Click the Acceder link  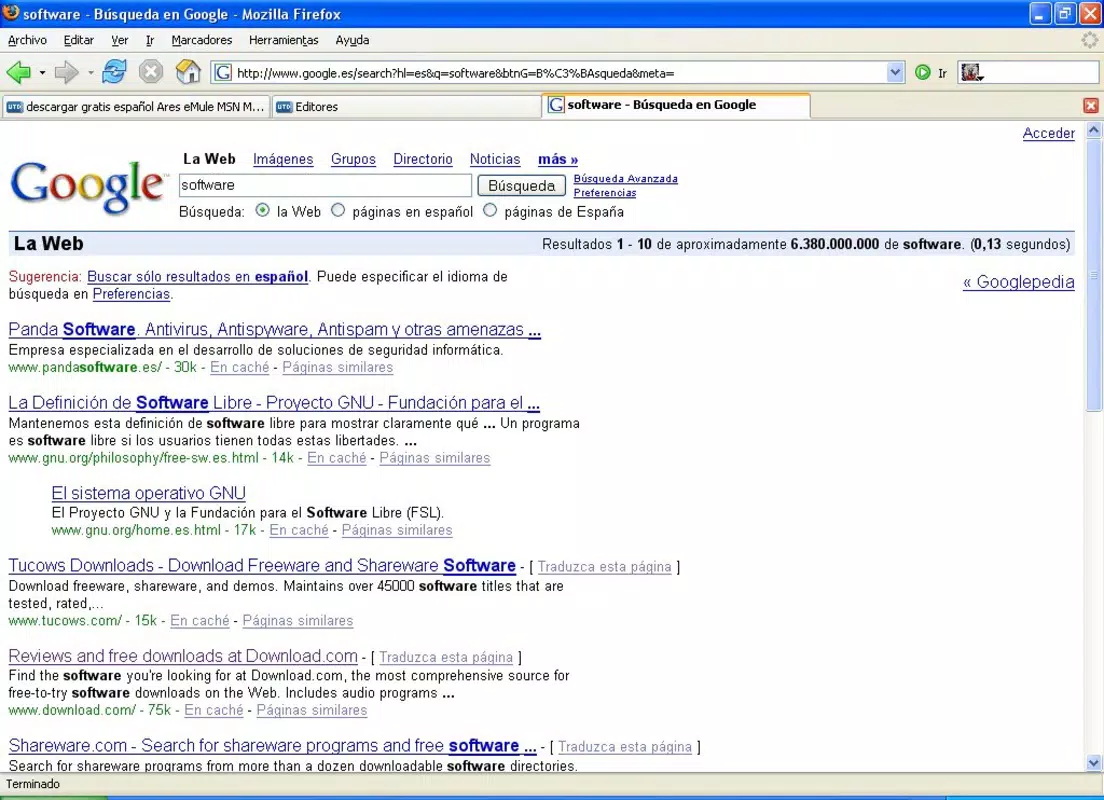(x=1048, y=133)
